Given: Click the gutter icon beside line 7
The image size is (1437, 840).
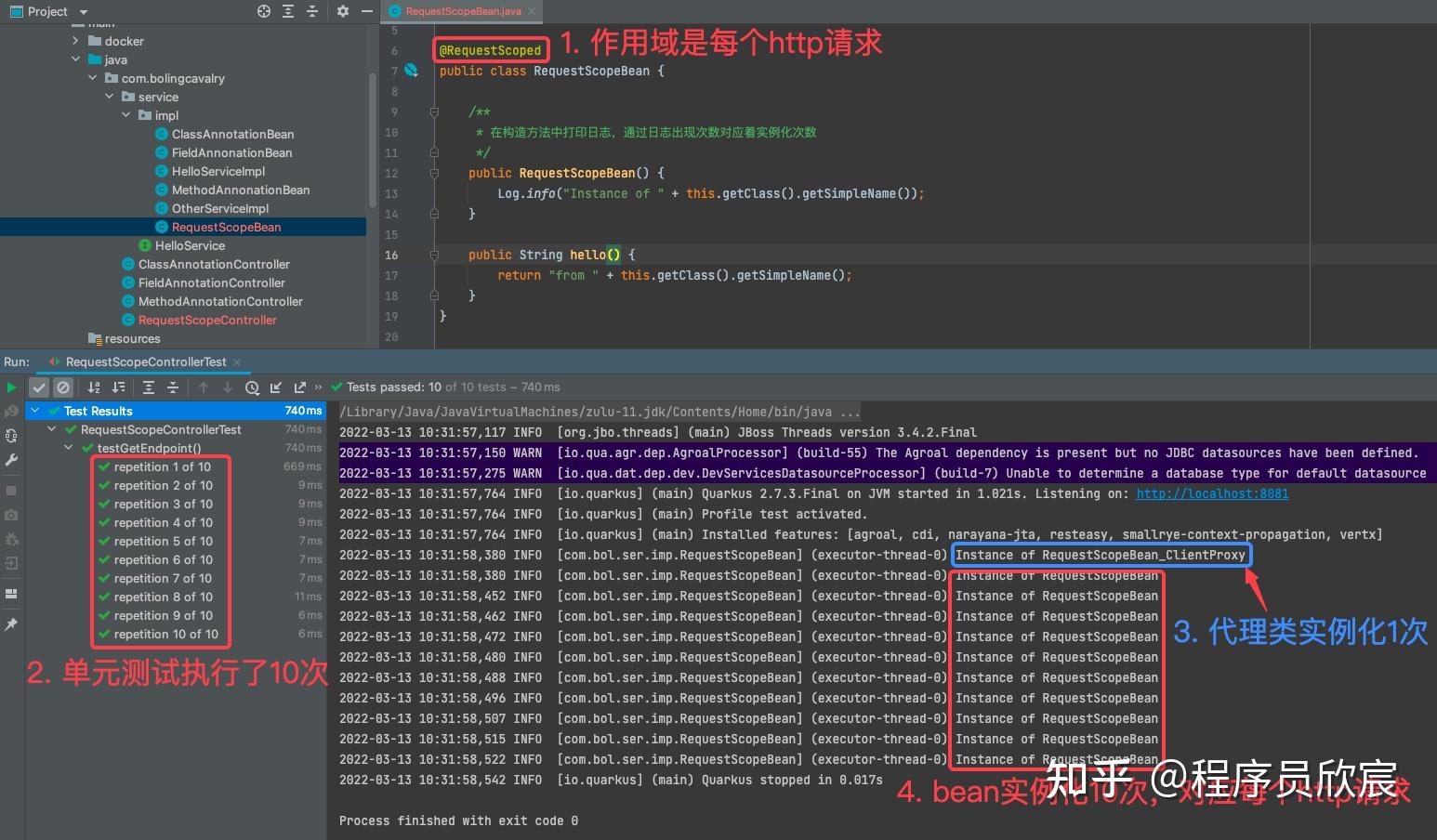Looking at the screenshot, I should 411,71.
